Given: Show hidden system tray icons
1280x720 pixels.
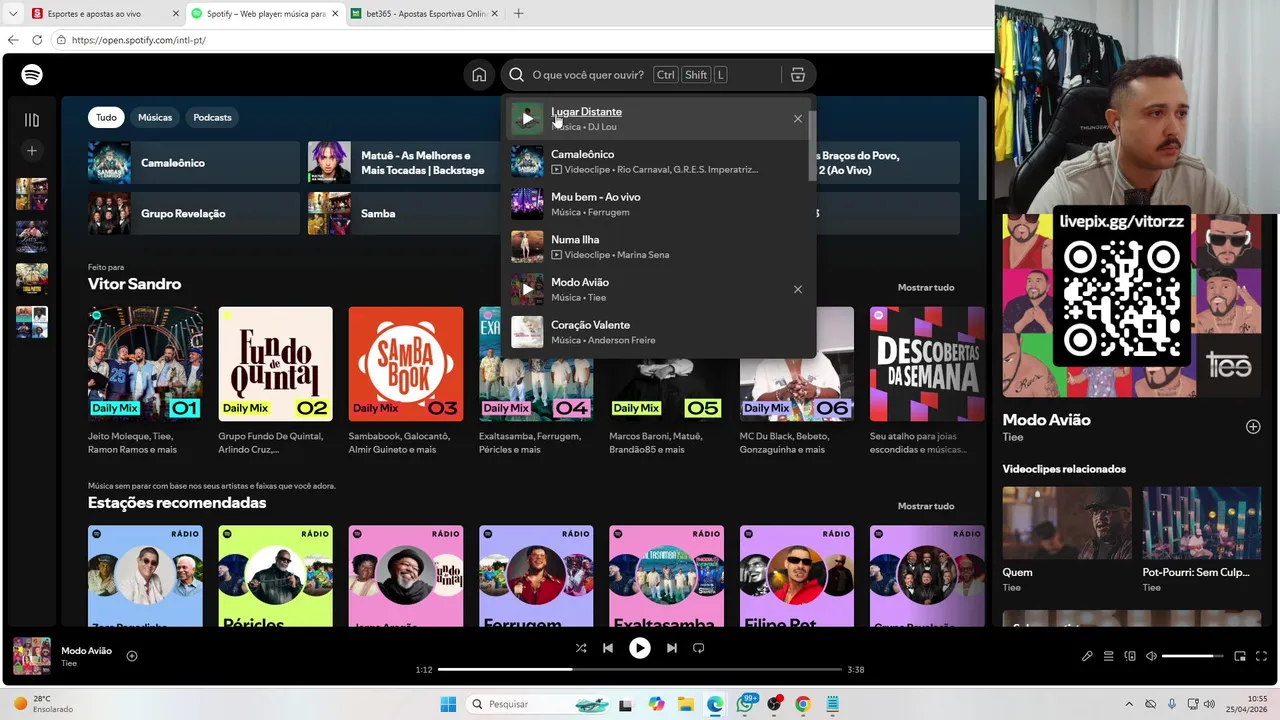Looking at the screenshot, I should coord(1129,704).
